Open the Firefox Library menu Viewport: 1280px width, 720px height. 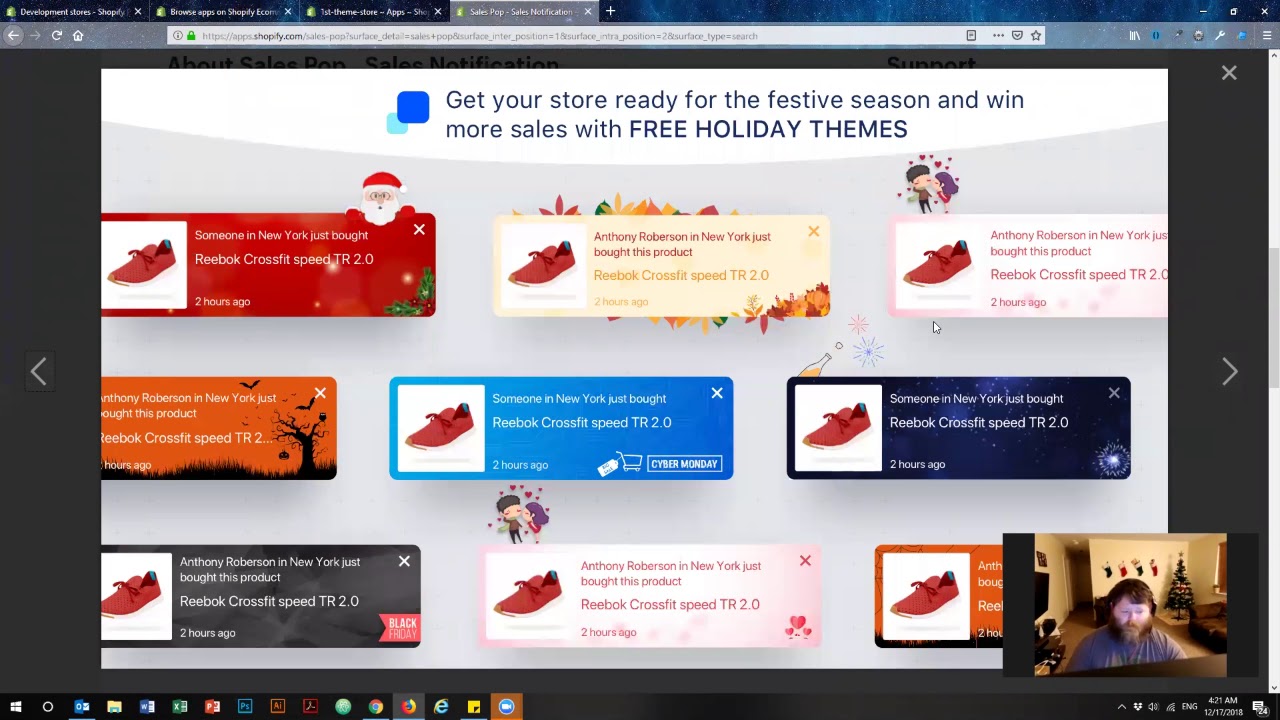pyautogui.click(x=1134, y=36)
